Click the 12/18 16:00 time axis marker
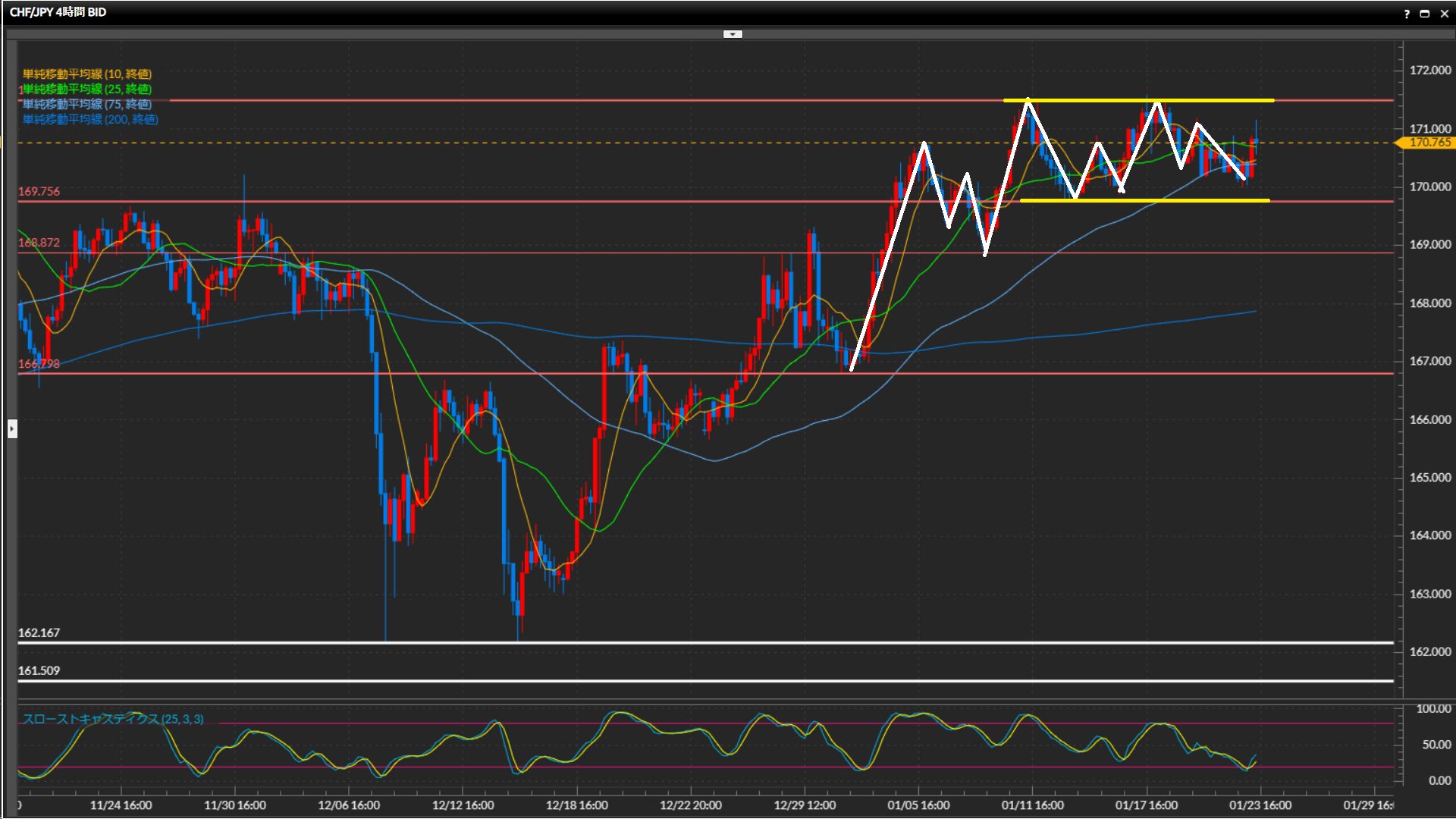The height and width of the screenshot is (819, 1456). 576,805
